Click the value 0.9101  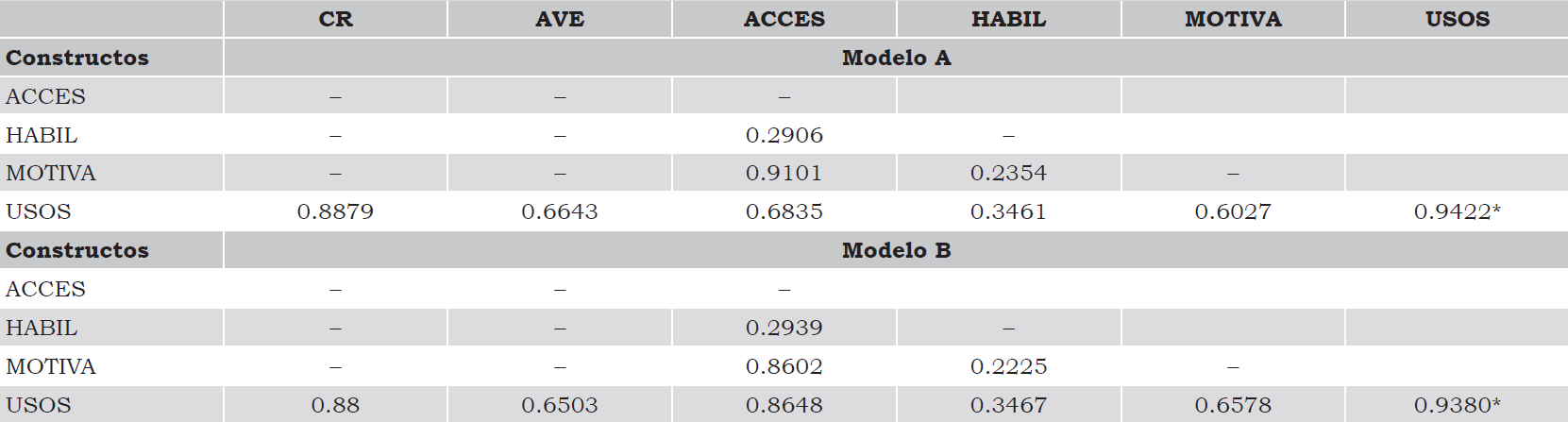coord(784,174)
